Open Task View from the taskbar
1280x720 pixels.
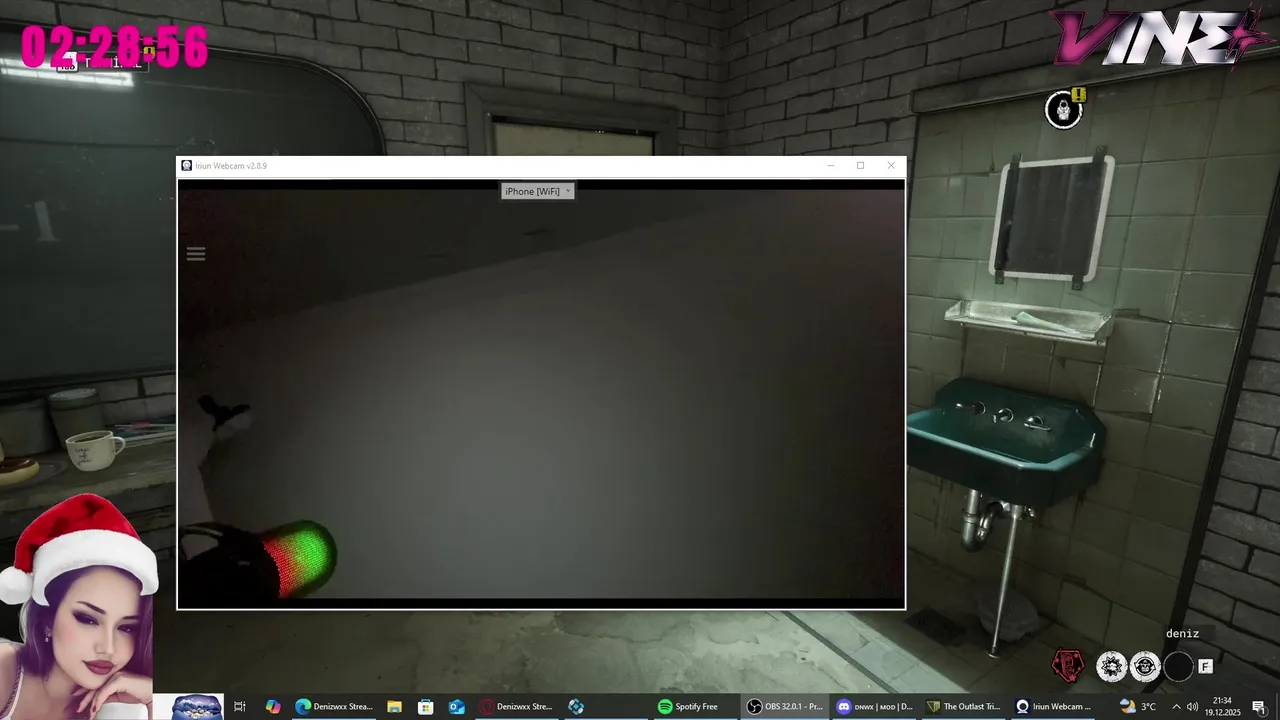(240, 706)
